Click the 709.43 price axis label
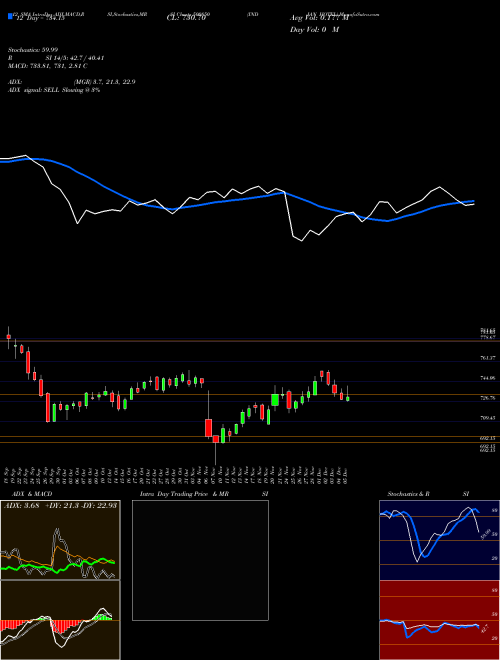The height and width of the screenshot is (660, 500). pyautogui.click(x=487, y=418)
